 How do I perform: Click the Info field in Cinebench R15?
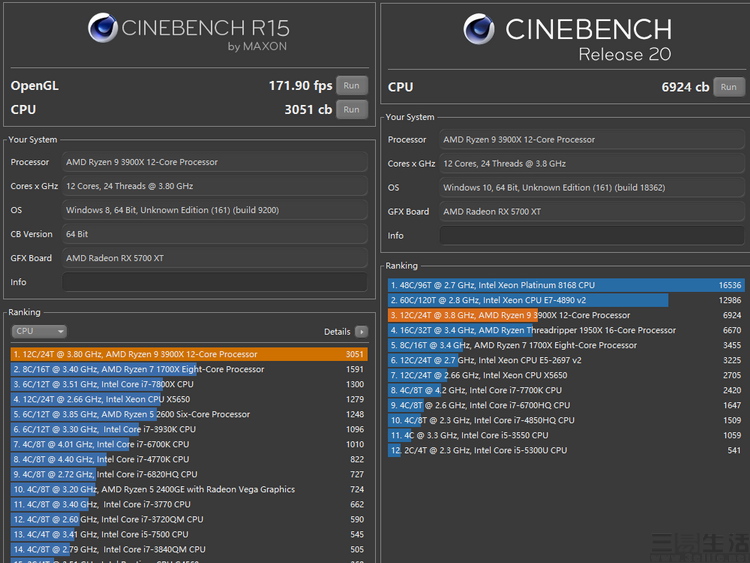(215, 282)
